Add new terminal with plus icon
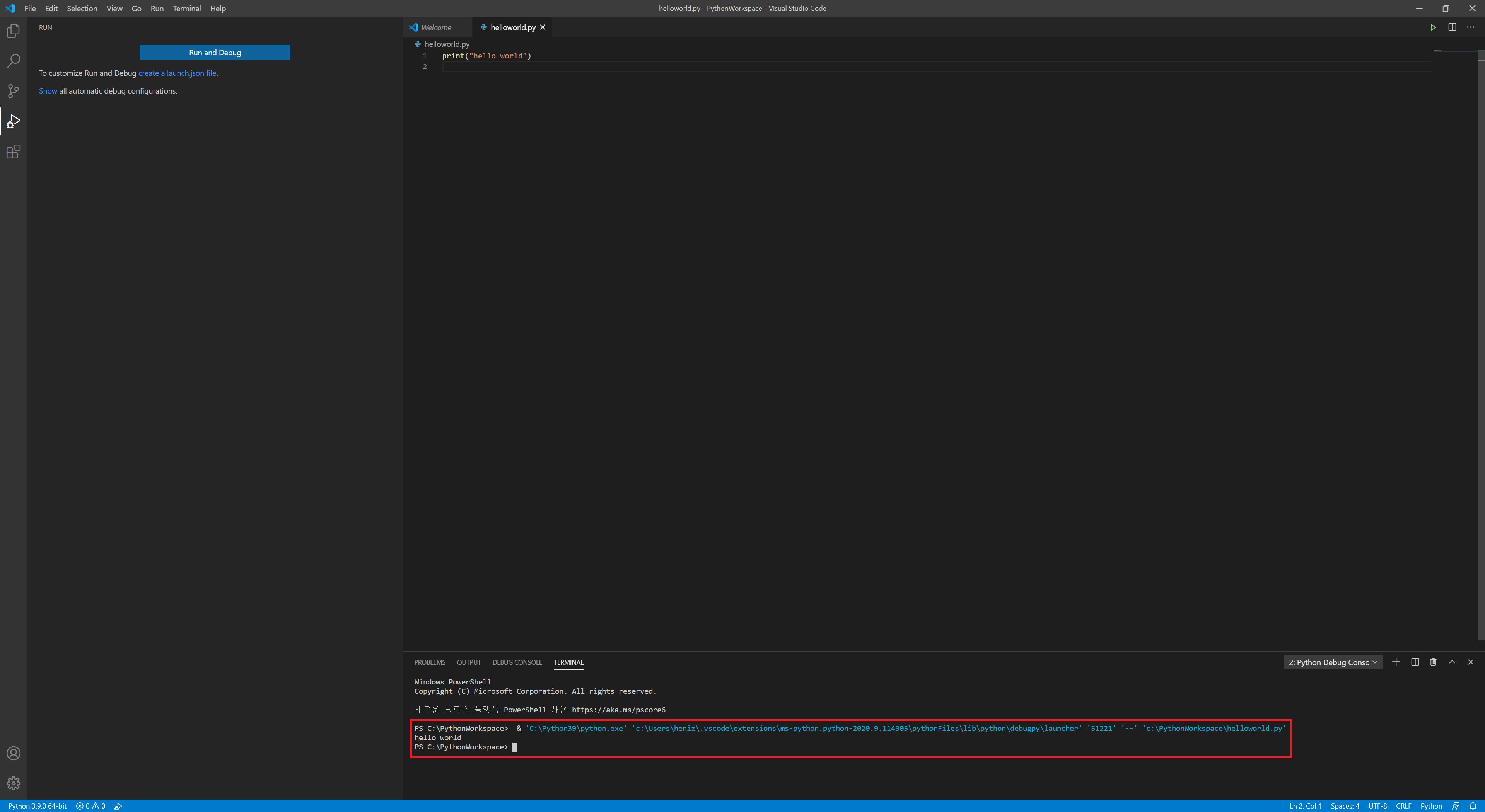This screenshot has width=1485, height=812. pos(1396,662)
